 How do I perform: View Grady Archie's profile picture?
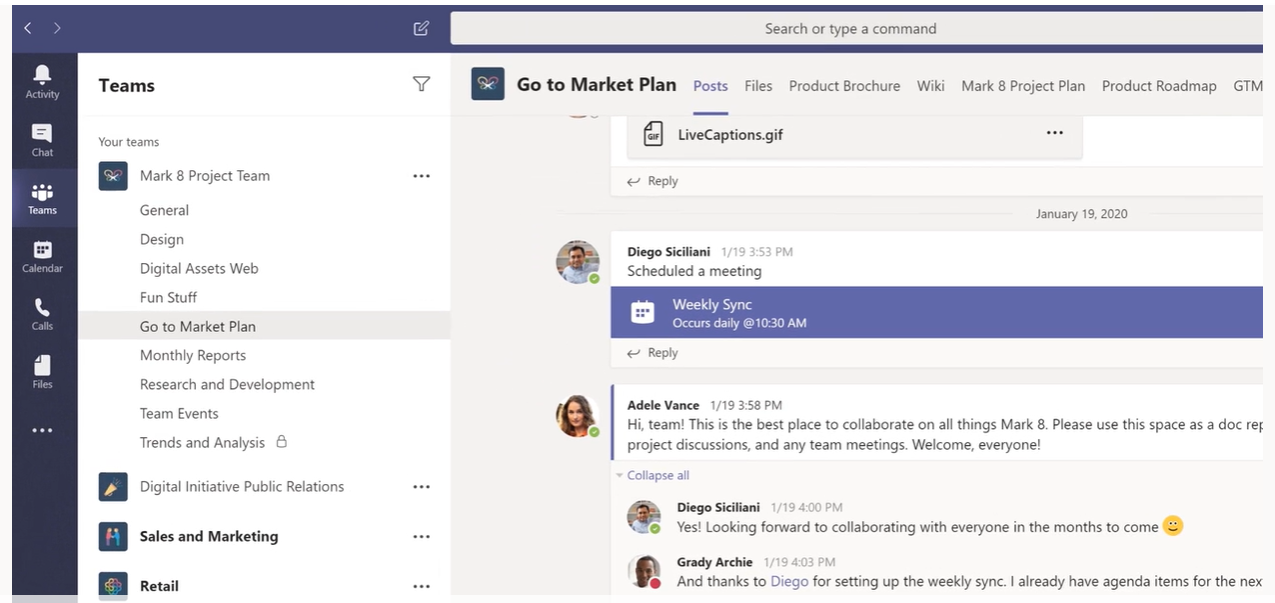point(645,572)
